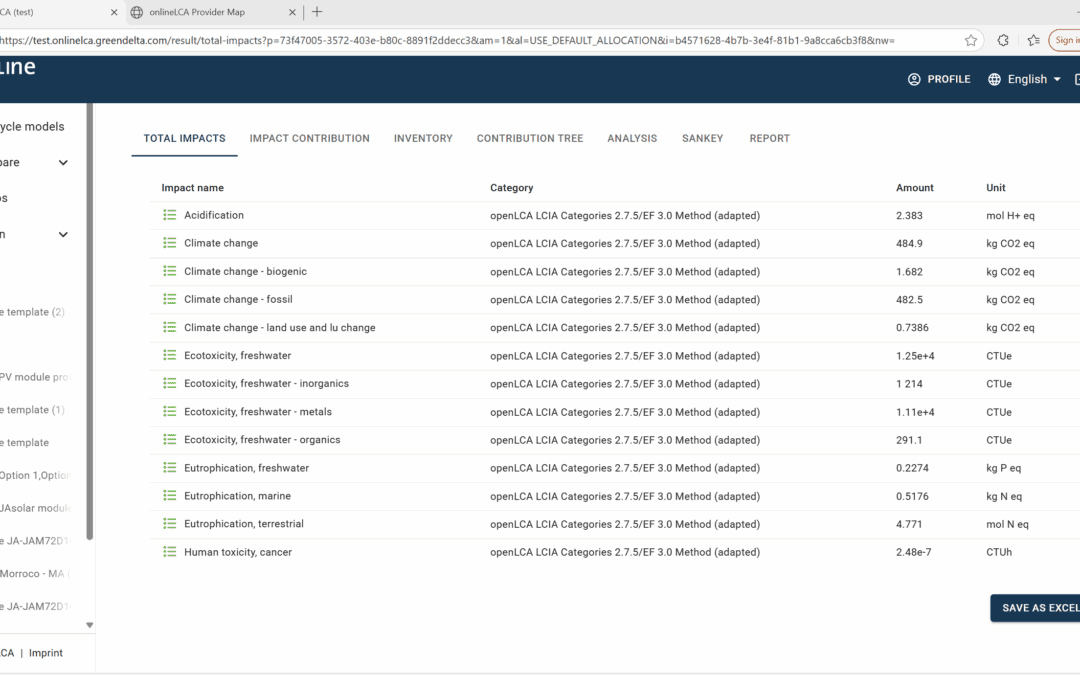Go to the Contribution Tree tab
Screen dimensions: 1080x675
529,138
